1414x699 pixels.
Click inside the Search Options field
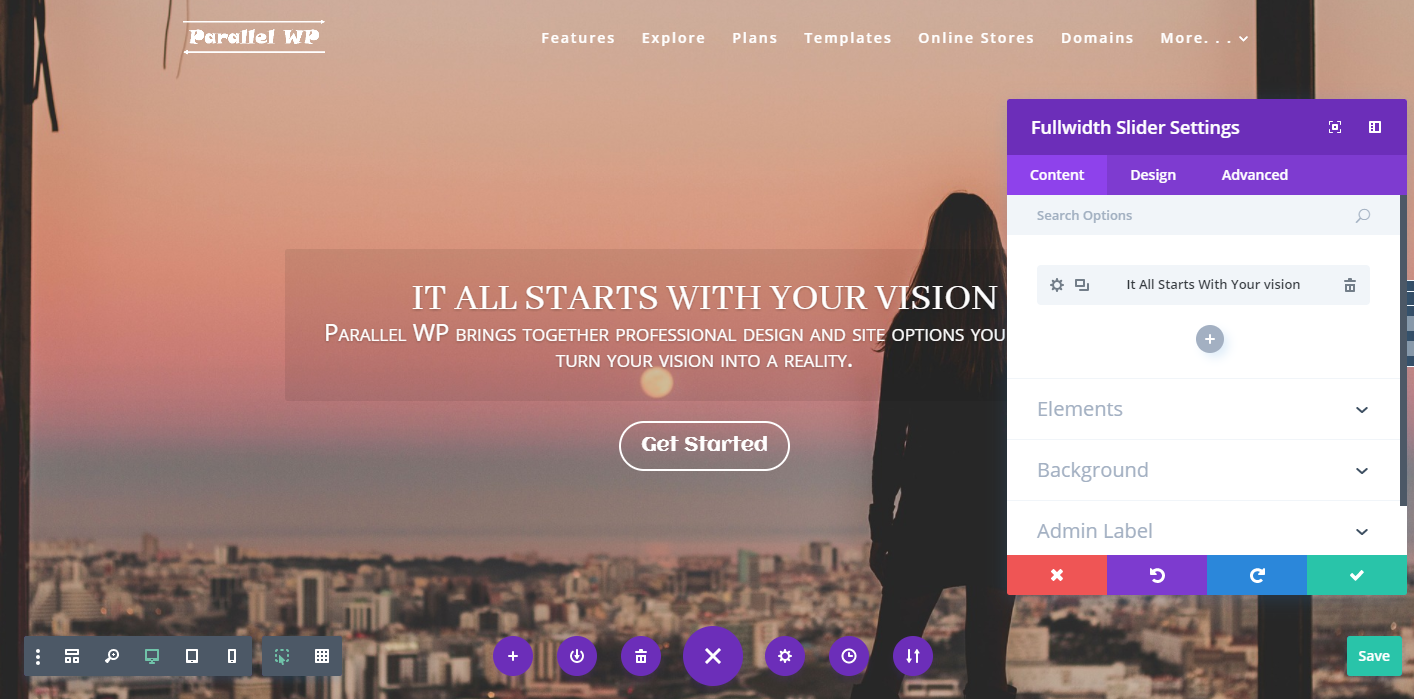tap(1203, 215)
